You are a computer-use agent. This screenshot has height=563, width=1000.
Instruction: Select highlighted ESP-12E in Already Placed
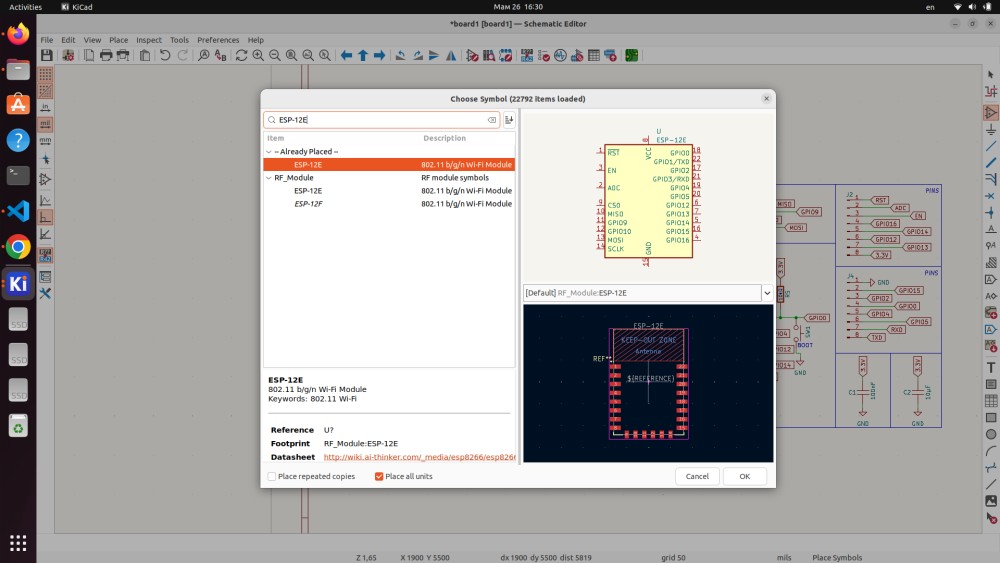pos(389,165)
